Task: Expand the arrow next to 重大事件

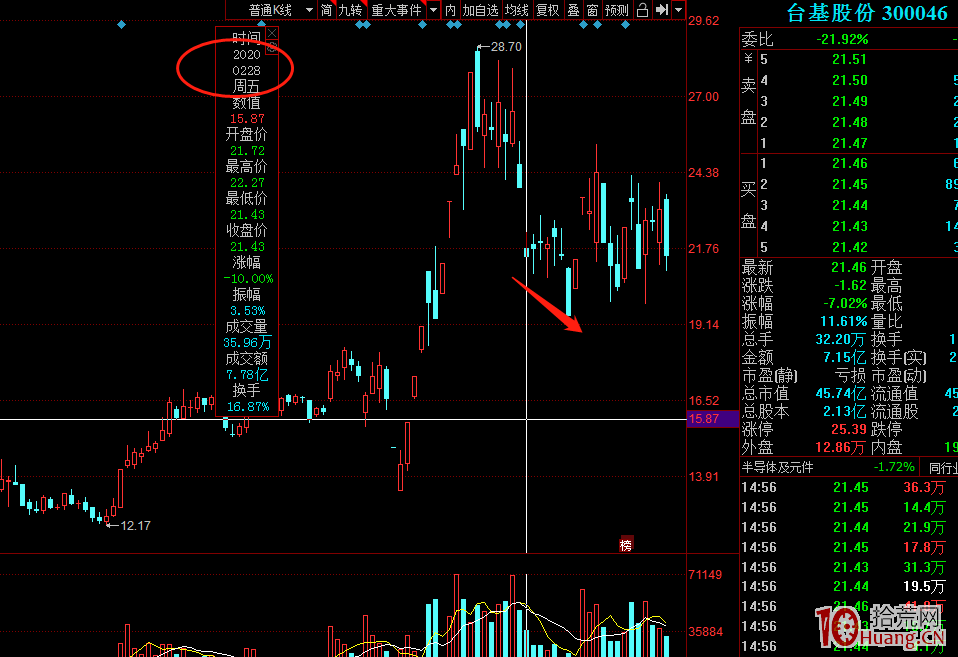Action: pyautogui.click(x=433, y=10)
